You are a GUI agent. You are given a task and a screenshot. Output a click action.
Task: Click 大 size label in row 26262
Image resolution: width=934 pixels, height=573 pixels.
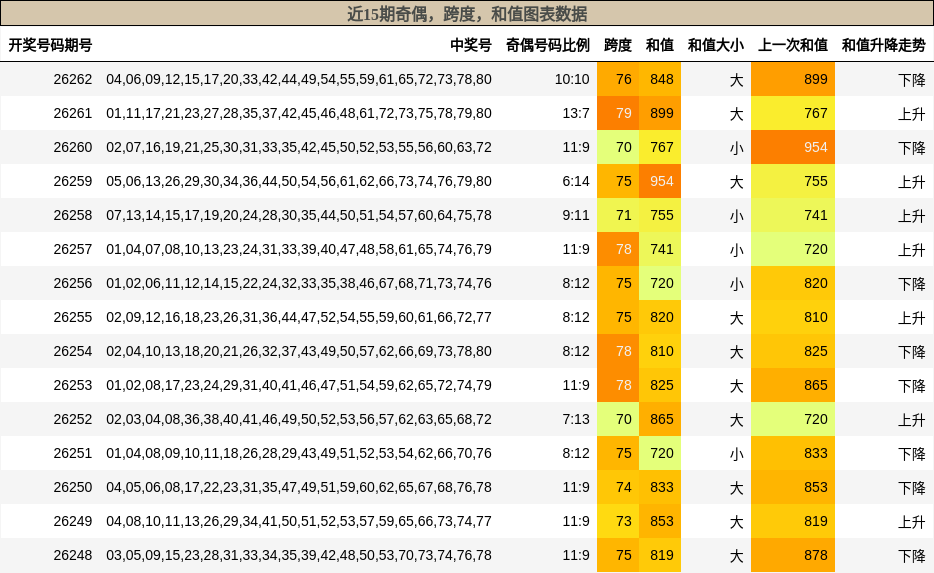click(x=737, y=80)
